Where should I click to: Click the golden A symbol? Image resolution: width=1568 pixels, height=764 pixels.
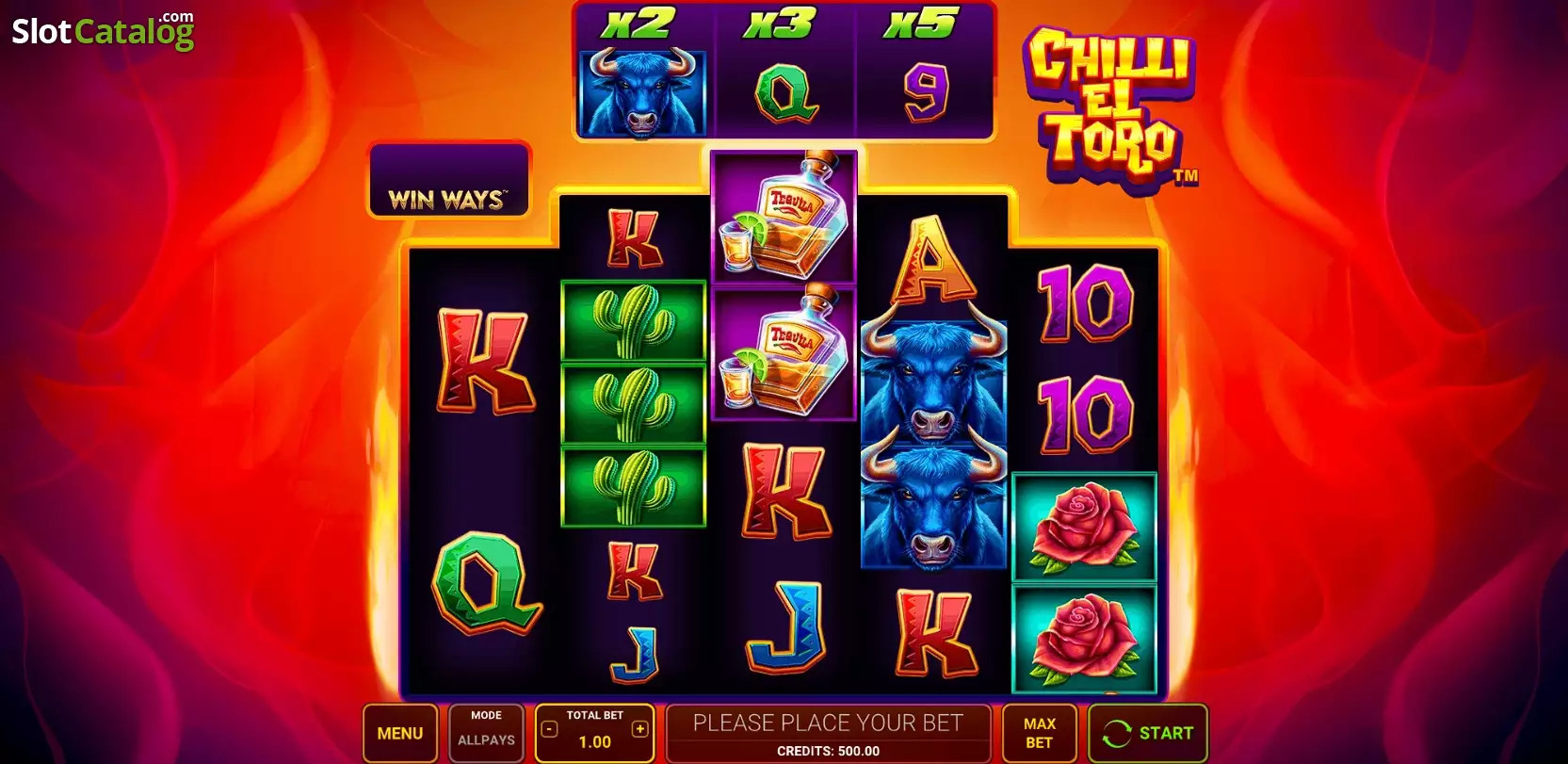pos(932,261)
